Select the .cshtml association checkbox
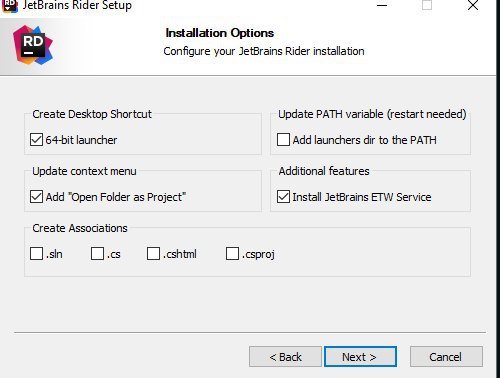The image size is (500, 378). 153,254
